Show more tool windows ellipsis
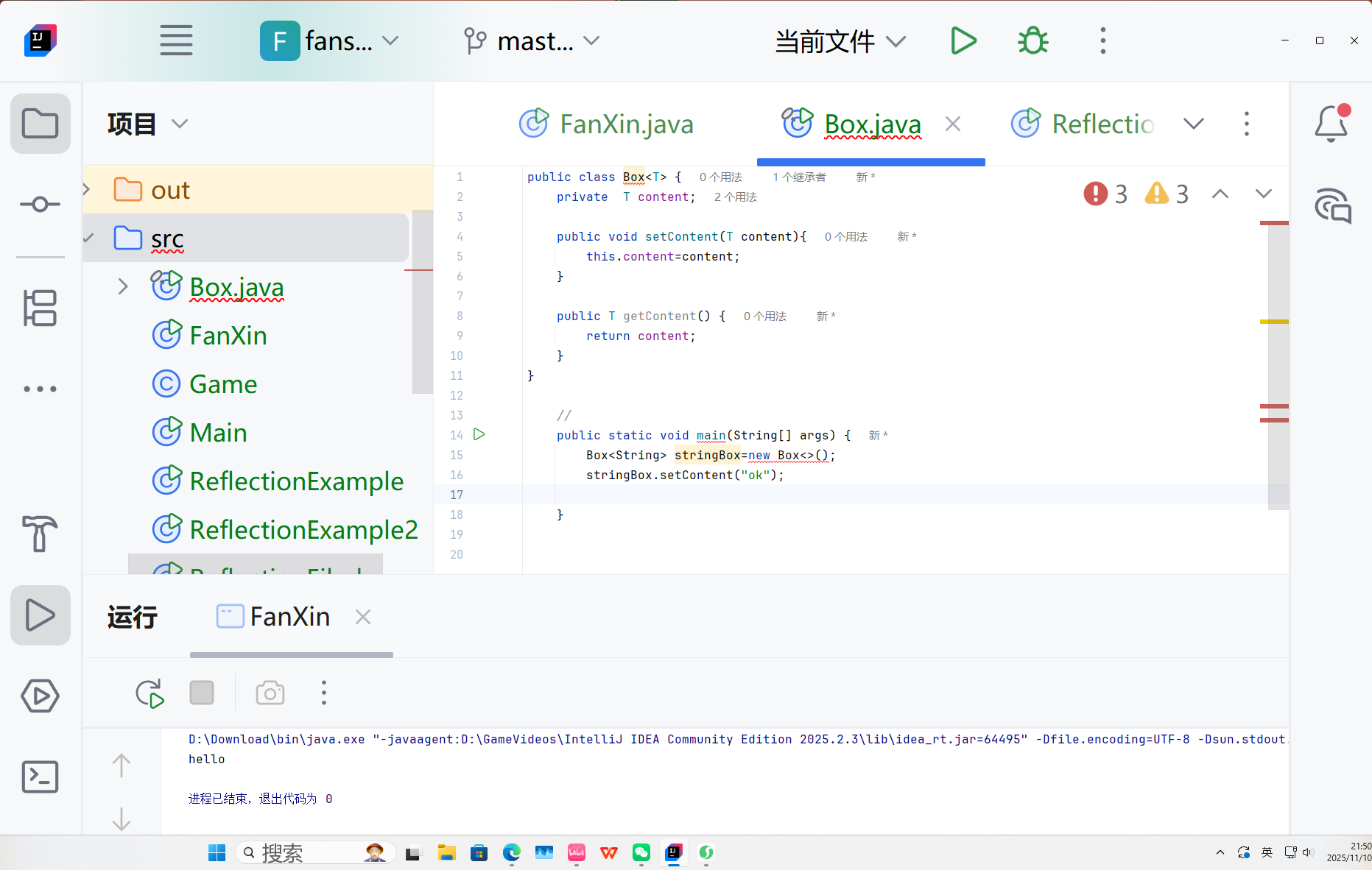Viewport: 1372px width, 870px height. [x=41, y=389]
